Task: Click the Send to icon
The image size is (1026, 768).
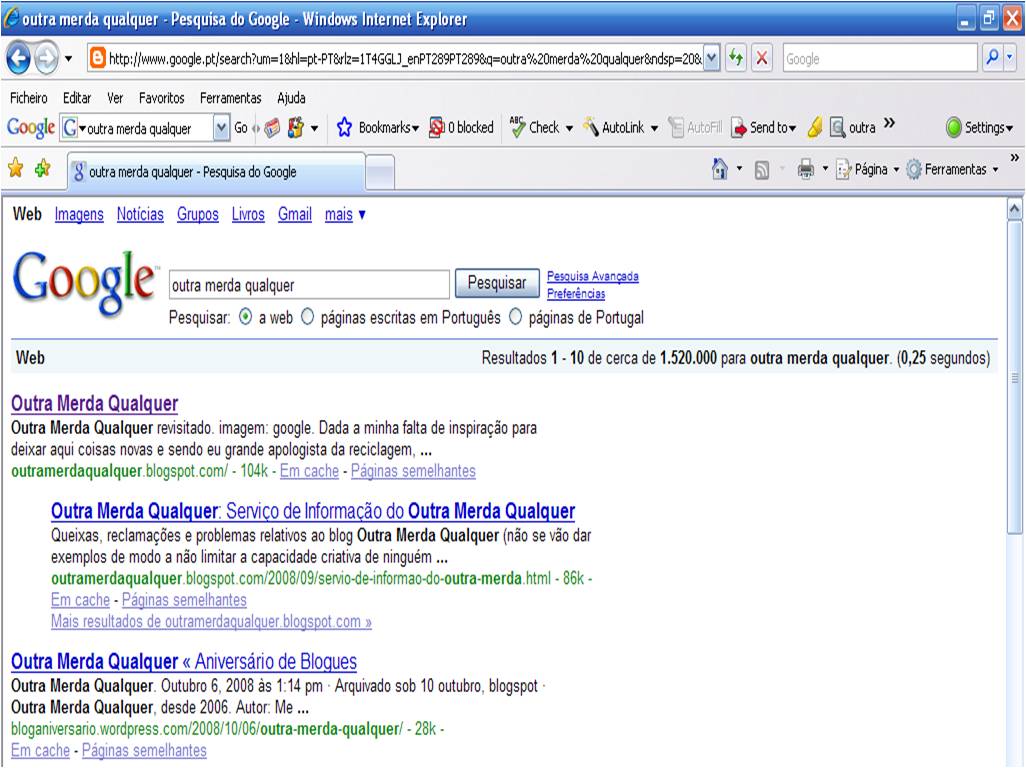Action: pyautogui.click(x=739, y=128)
